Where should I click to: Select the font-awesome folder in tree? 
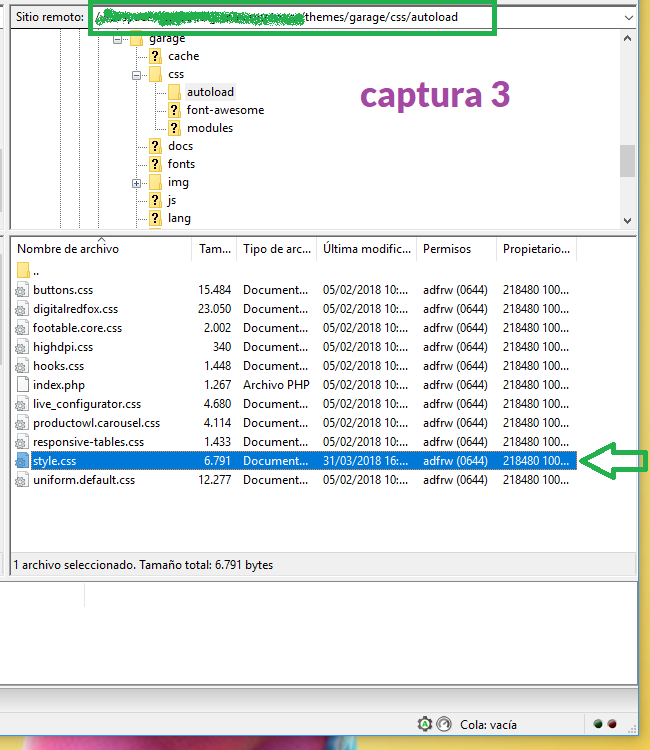click(x=225, y=110)
